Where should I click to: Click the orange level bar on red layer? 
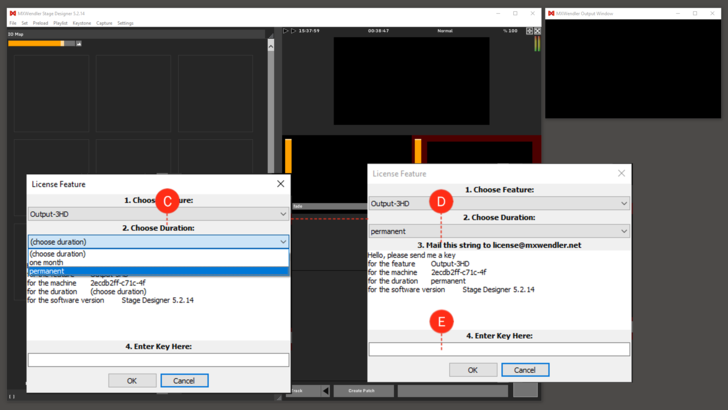coord(418,151)
